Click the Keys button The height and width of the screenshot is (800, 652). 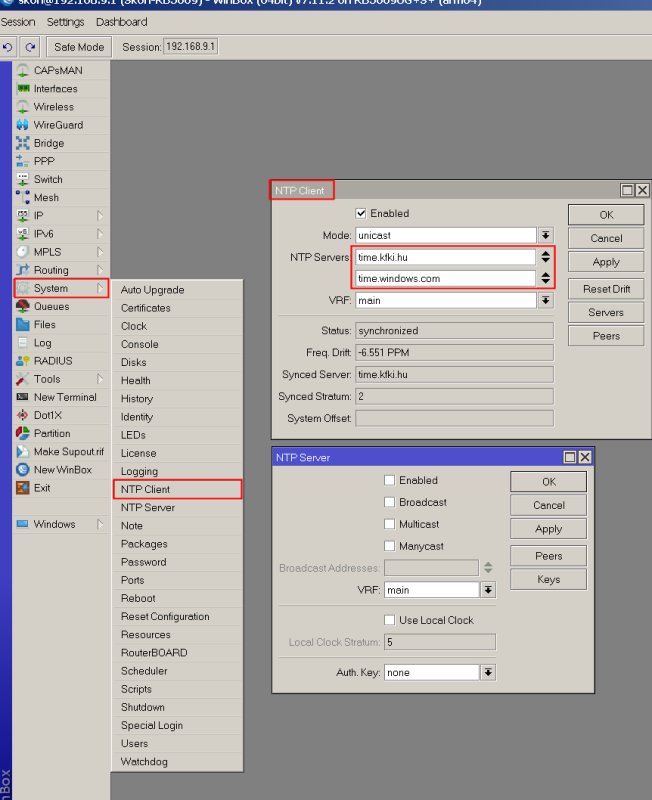pyautogui.click(x=548, y=580)
